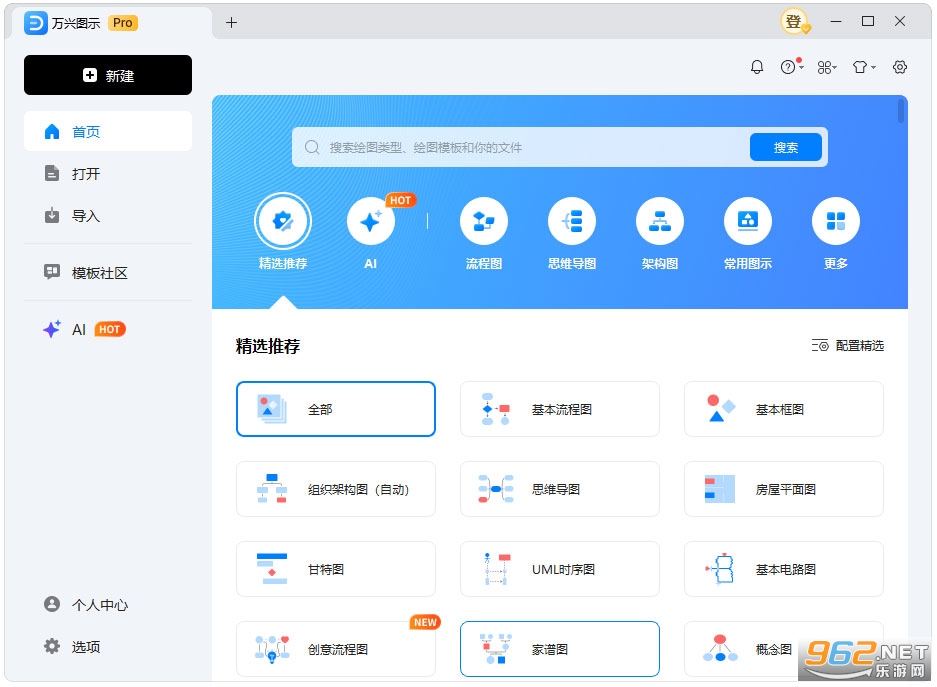This screenshot has width=937, height=687.
Task: Open the skin theme shirt dropdown
Action: pos(863,67)
